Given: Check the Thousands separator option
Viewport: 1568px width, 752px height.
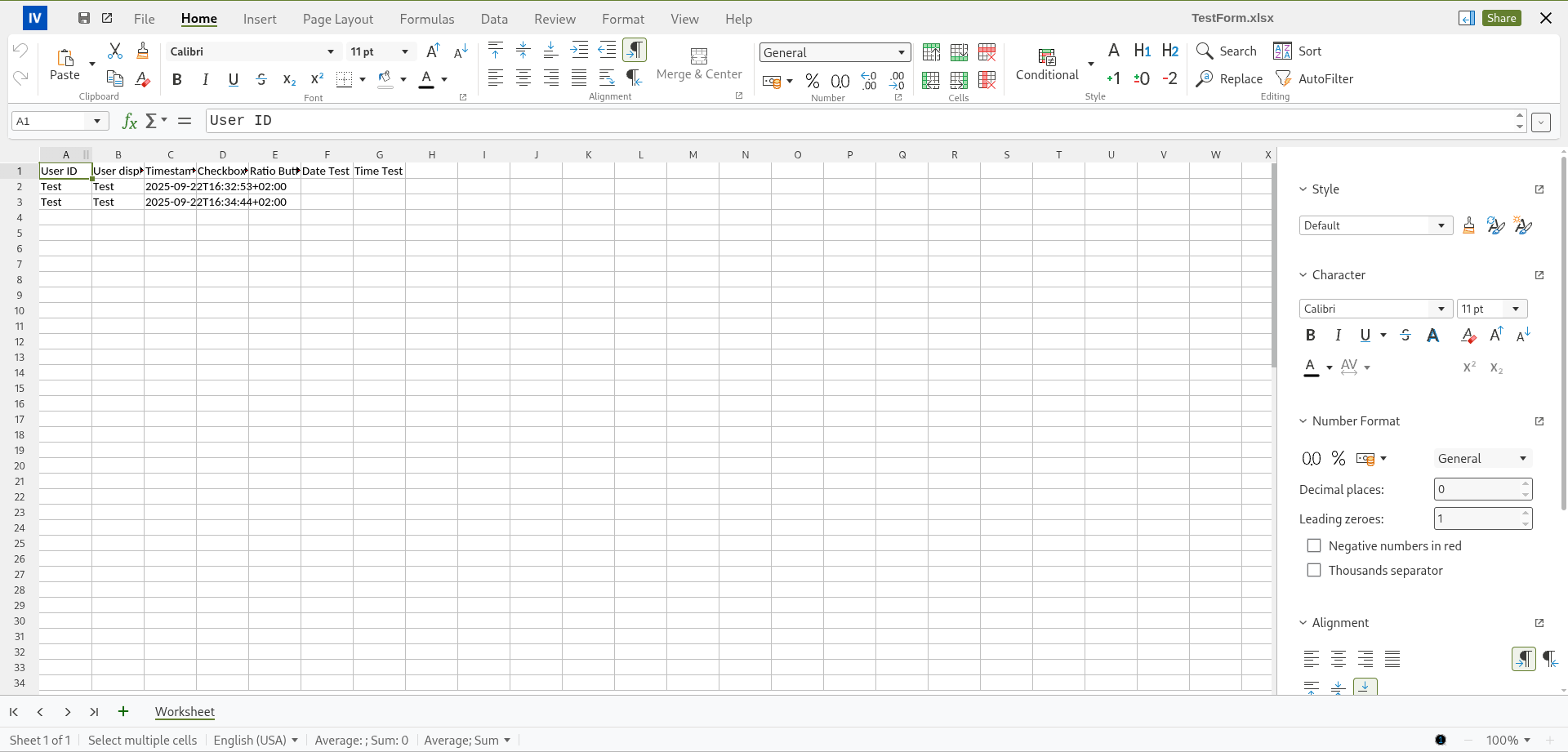Looking at the screenshot, I should (1314, 570).
